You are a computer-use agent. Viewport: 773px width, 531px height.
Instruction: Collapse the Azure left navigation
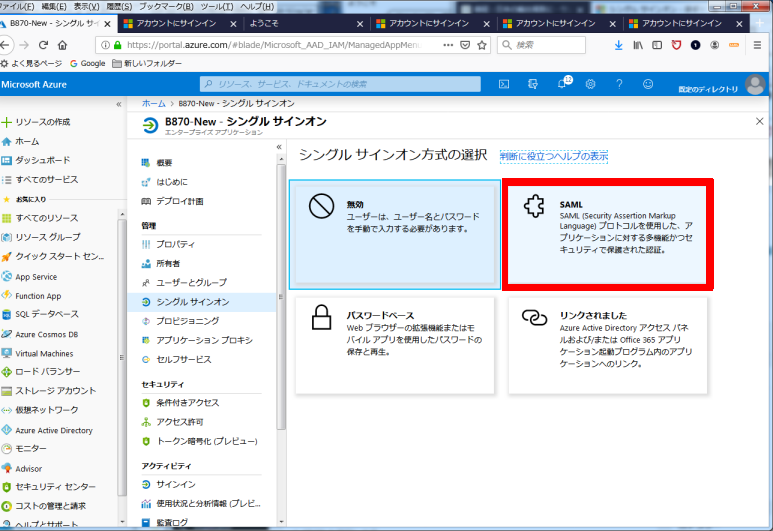pos(119,104)
